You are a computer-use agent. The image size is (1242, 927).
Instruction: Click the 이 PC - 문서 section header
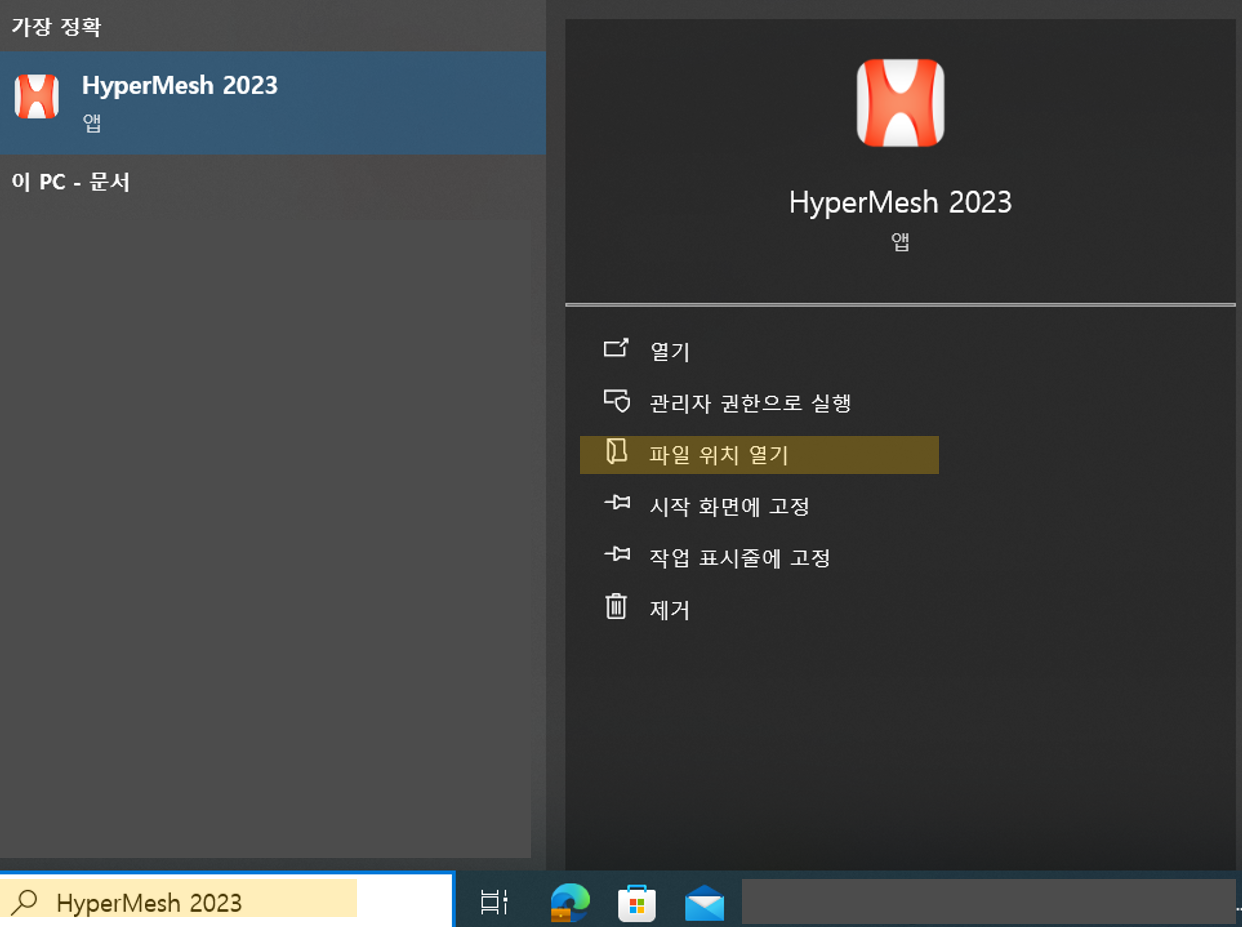[x=70, y=182]
